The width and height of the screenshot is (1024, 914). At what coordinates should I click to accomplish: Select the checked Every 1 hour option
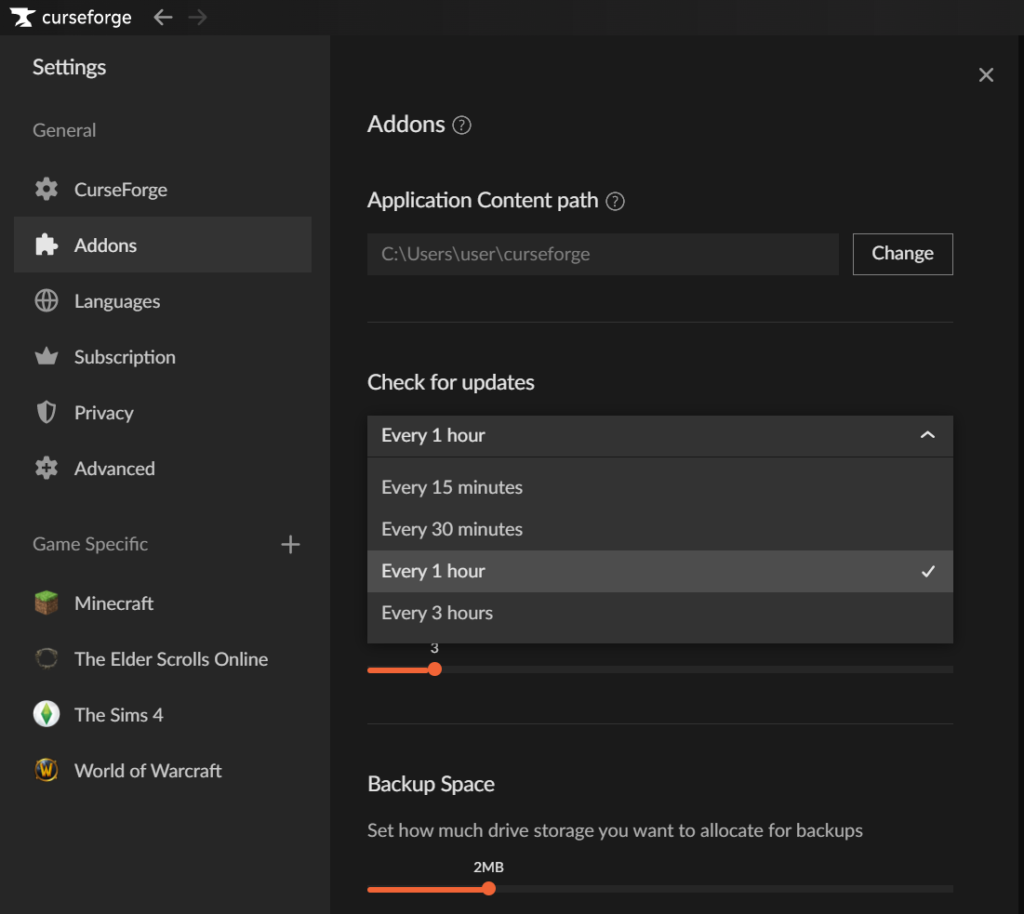click(x=660, y=571)
